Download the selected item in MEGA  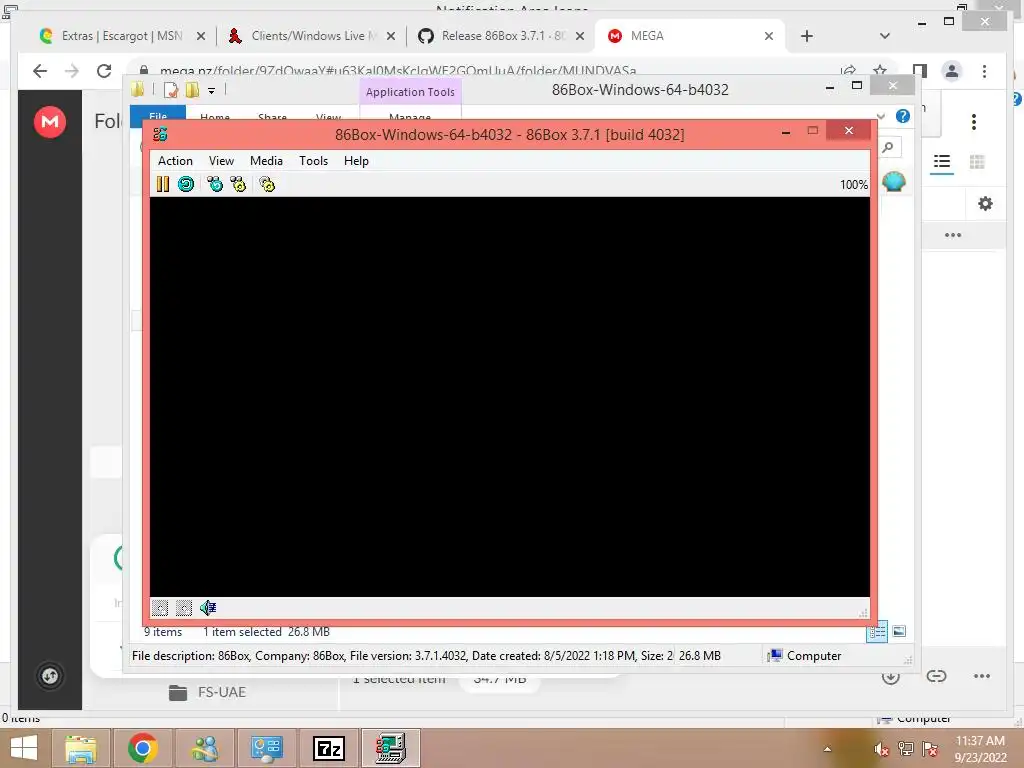(890, 677)
